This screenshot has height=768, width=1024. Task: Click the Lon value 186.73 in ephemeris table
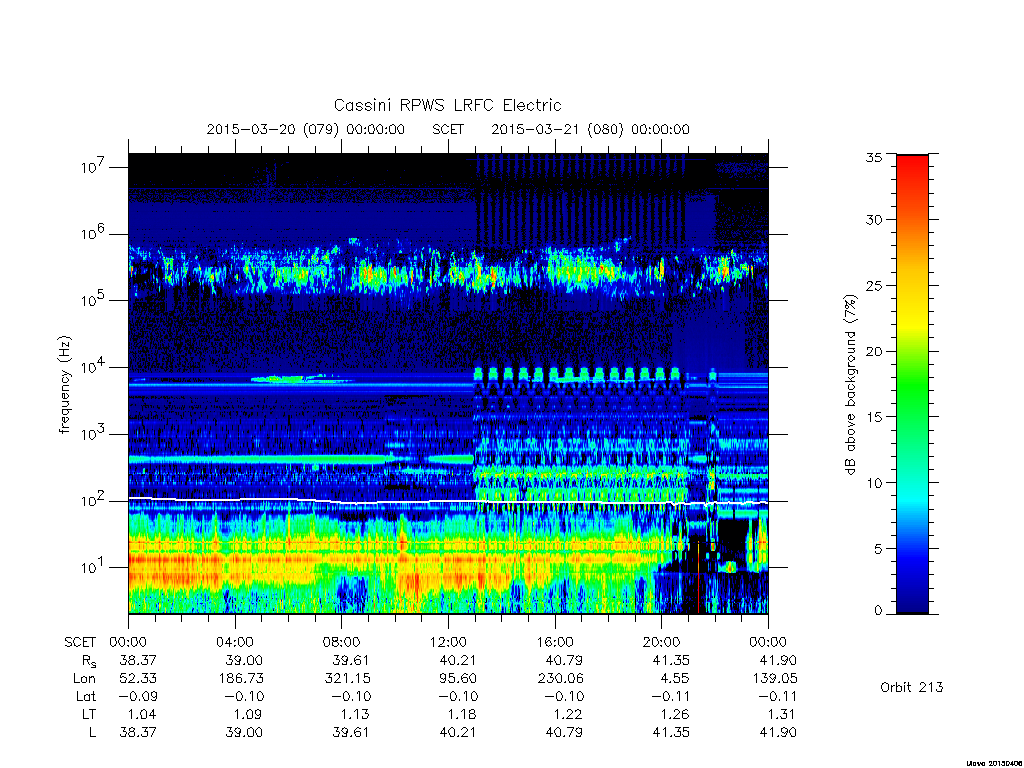240,679
